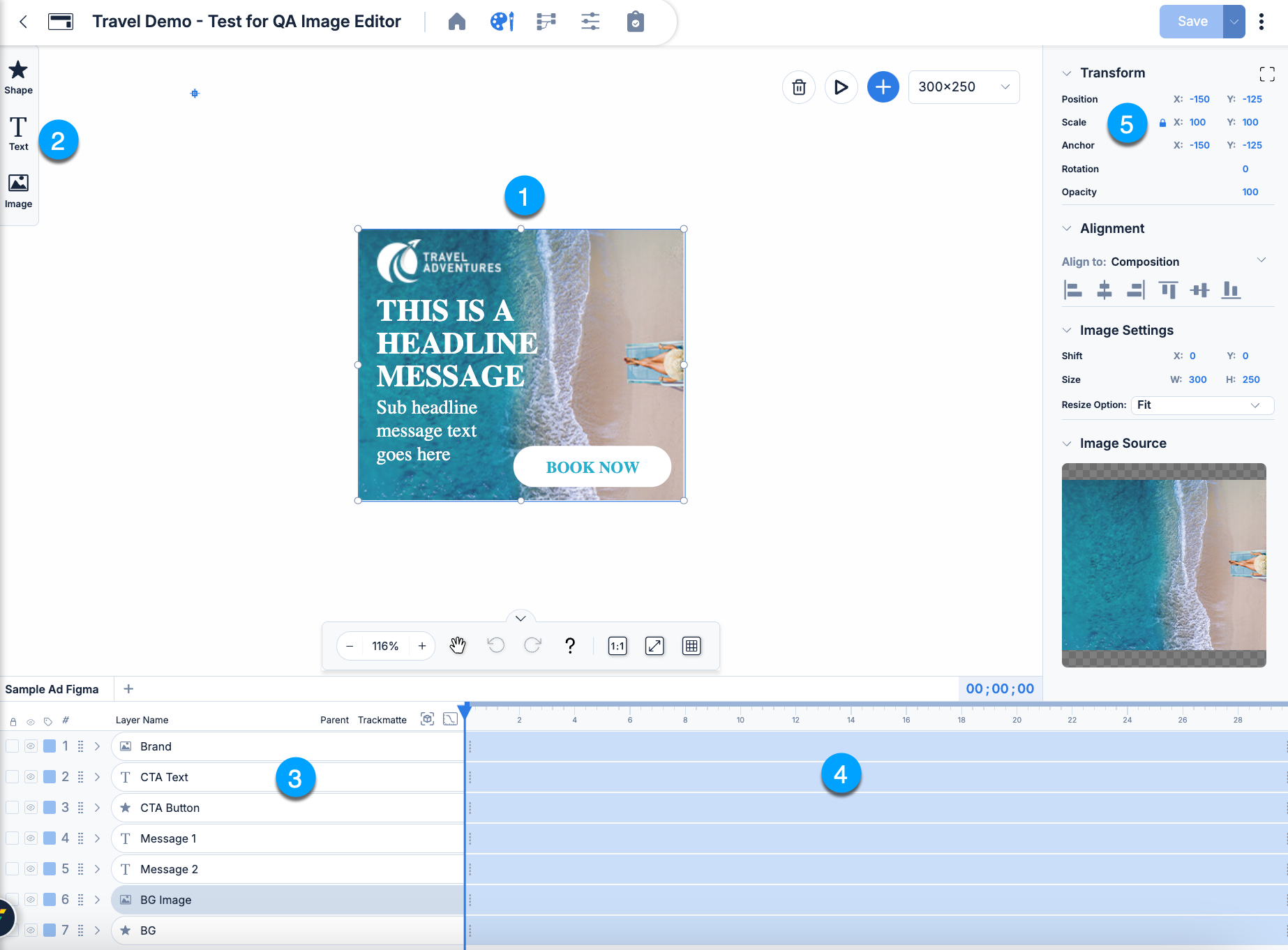The height and width of the screenshot is (950, 1288).
Task: Align horizontal centers icon
Action: coord(1104,289)
